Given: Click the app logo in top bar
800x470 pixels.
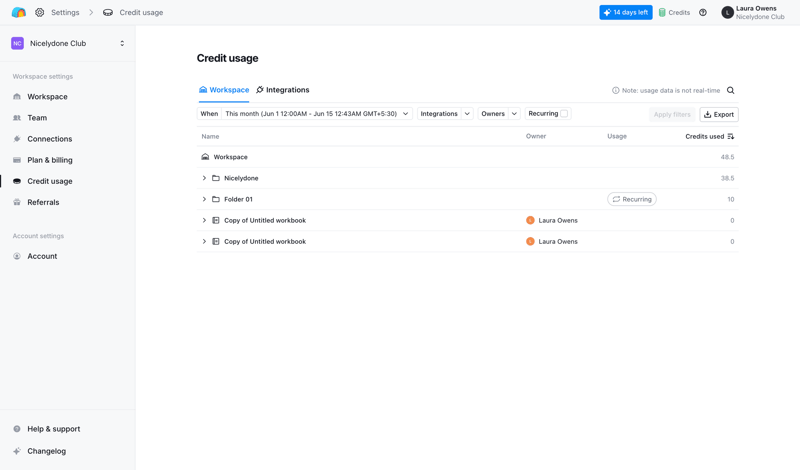Looking at the screenshot, I should pos(18,12).
